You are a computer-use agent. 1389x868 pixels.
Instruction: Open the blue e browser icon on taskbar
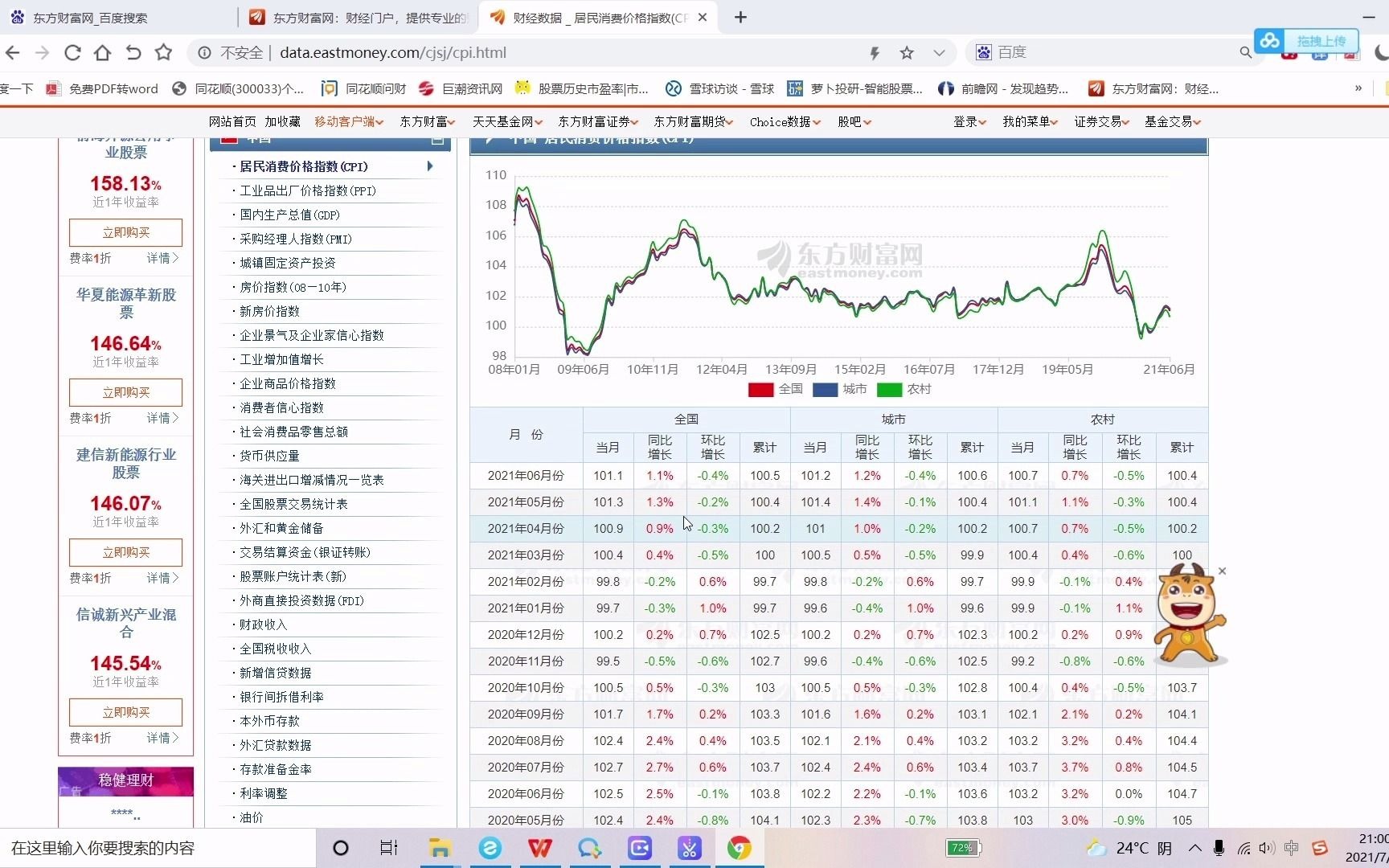tap(490, 848)
